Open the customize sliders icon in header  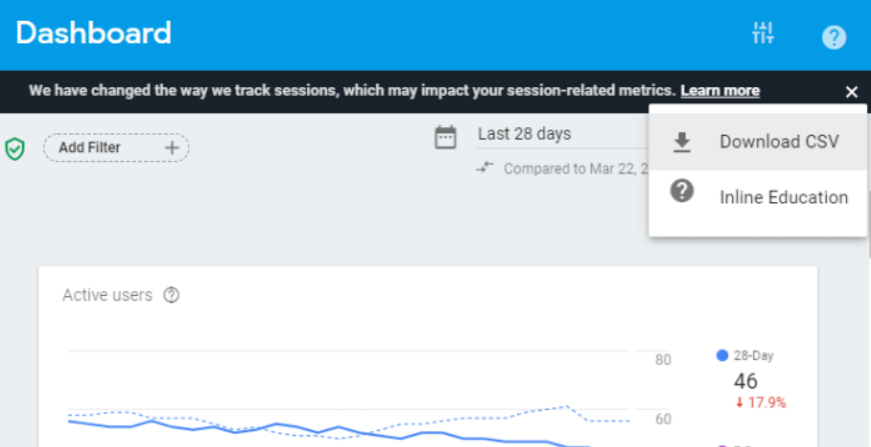763,33
